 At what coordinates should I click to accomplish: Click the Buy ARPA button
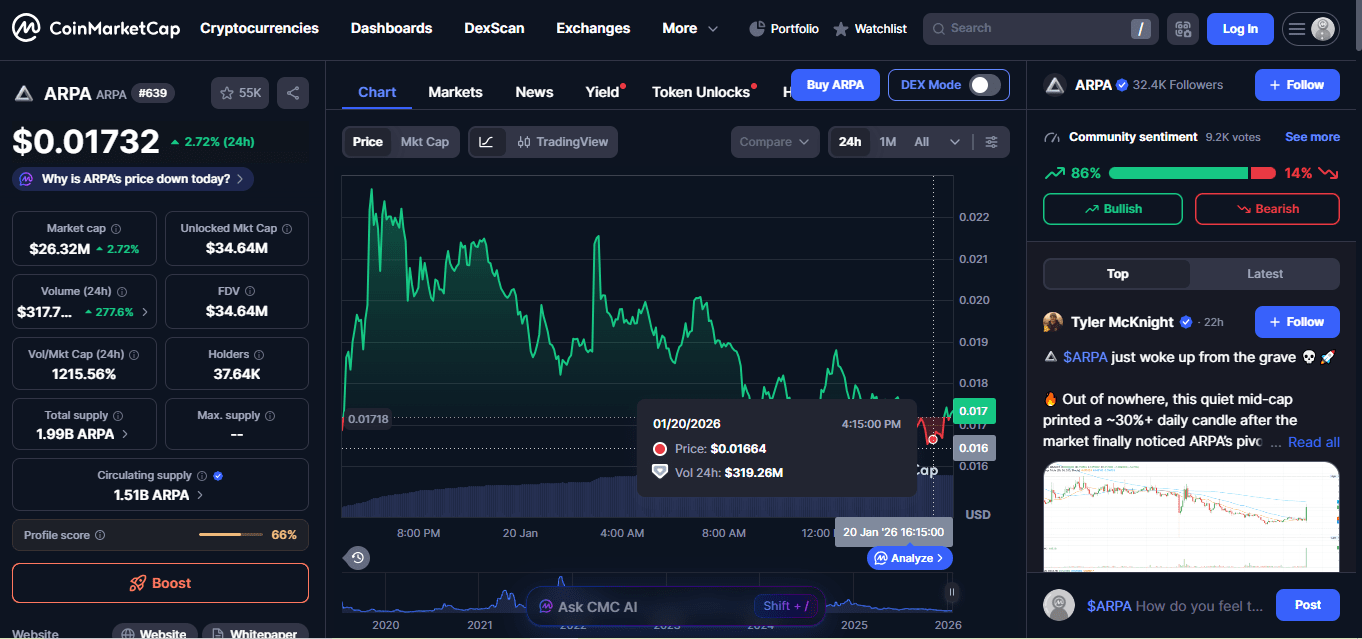(835, 85)
